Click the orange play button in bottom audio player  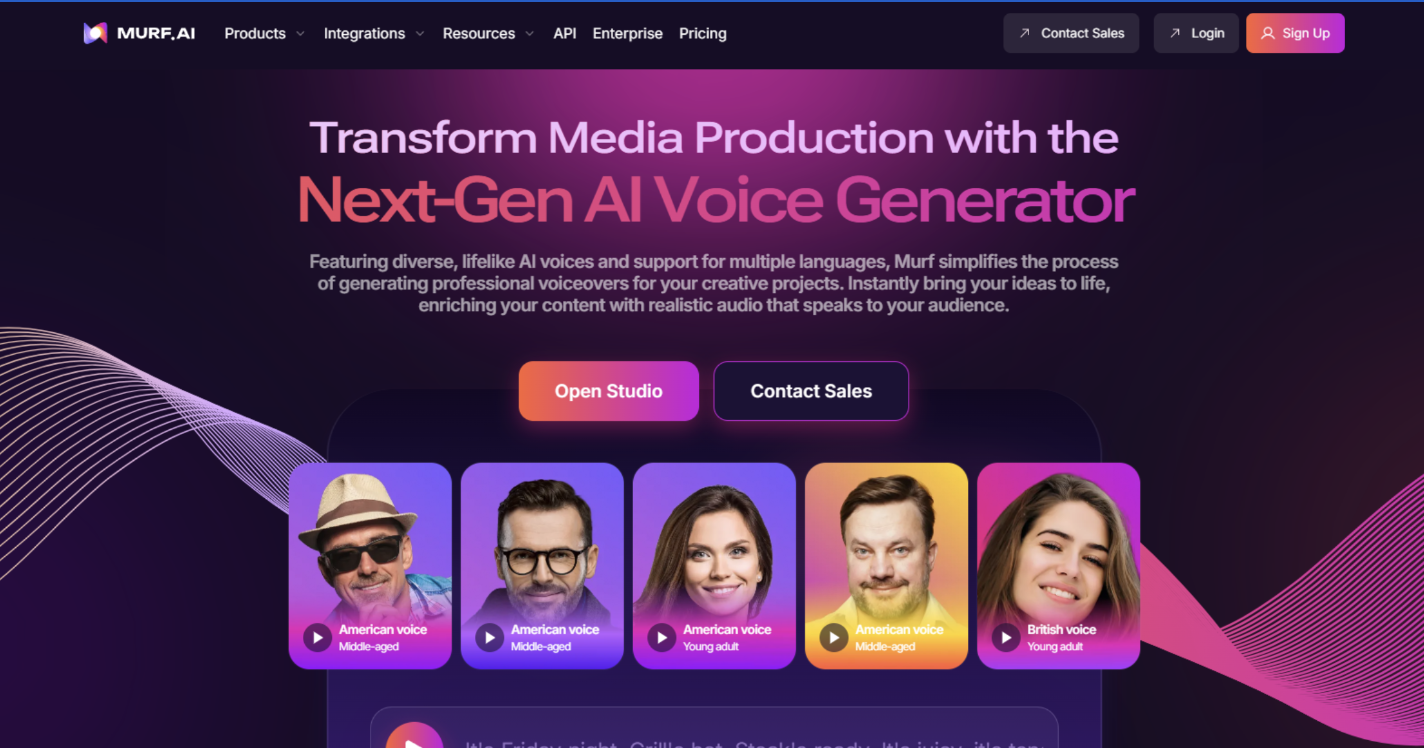coord(414,737)
